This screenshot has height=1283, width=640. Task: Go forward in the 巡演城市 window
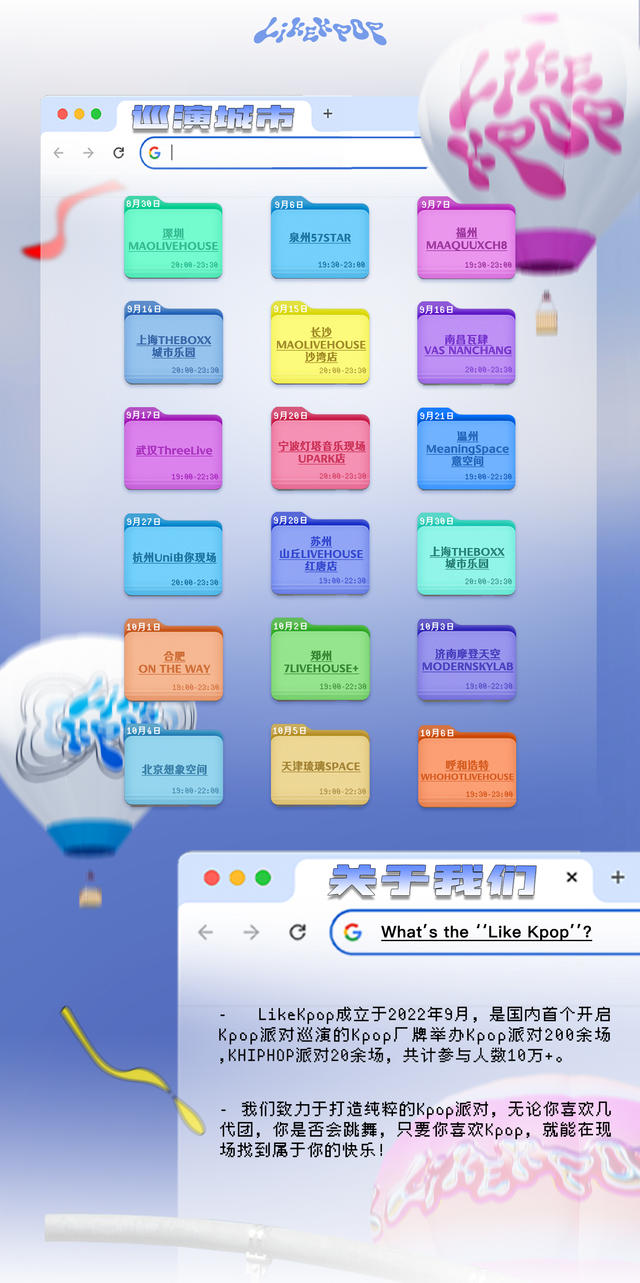88,153
